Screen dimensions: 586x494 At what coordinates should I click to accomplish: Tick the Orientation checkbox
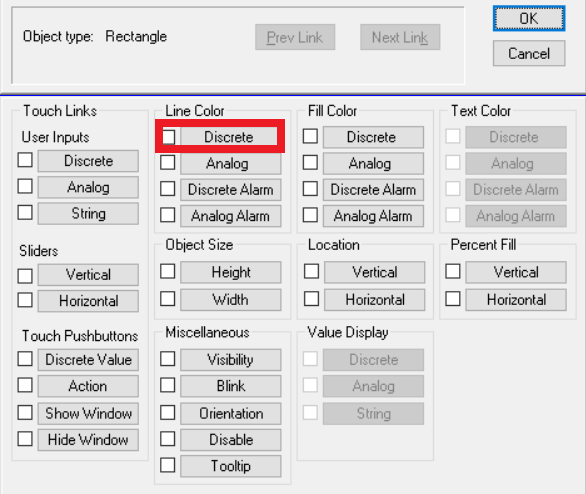(x=167, y=413)
